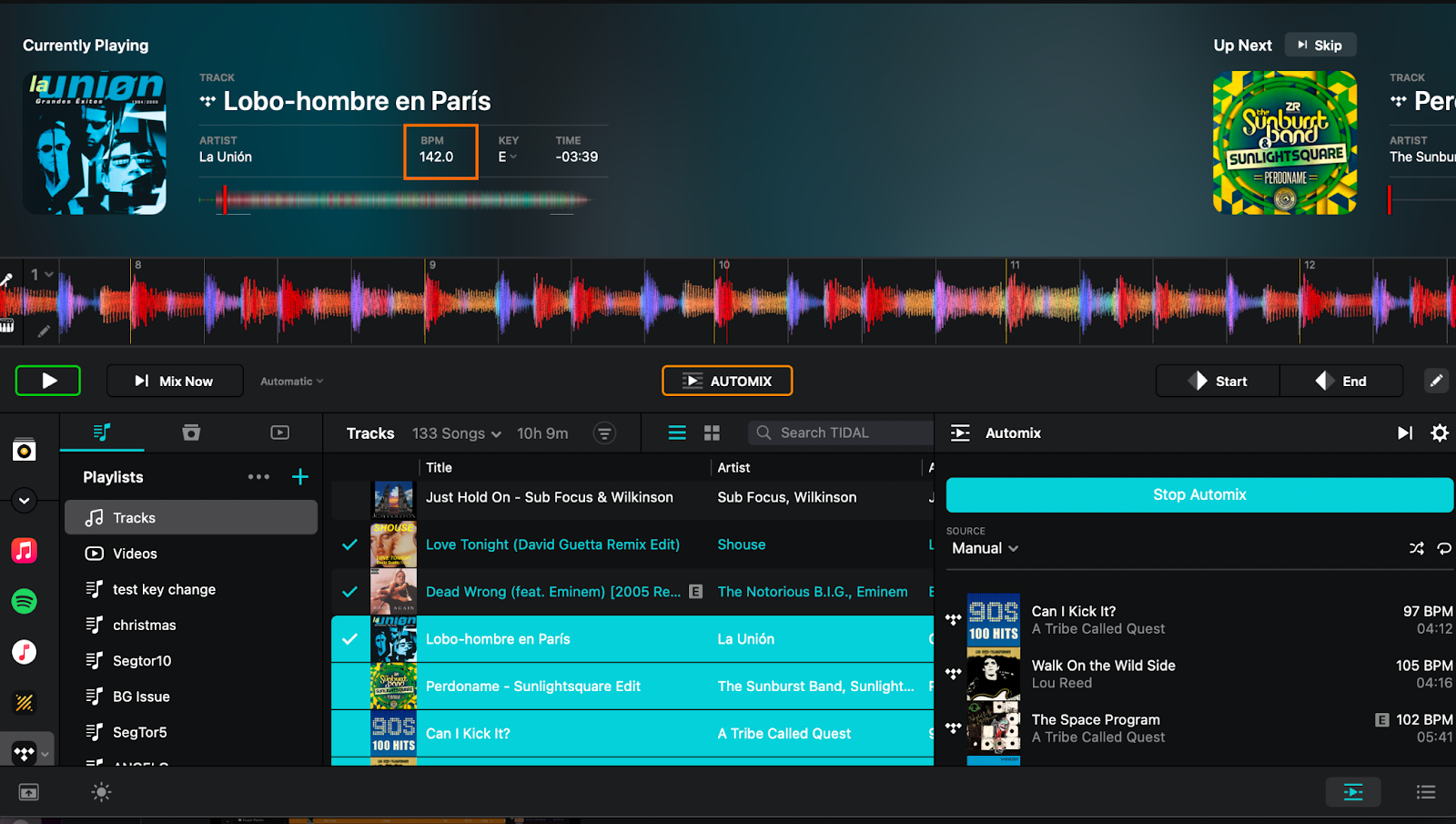
Task: Click the edit pencil beside End button
Action: pos(1435,381)
